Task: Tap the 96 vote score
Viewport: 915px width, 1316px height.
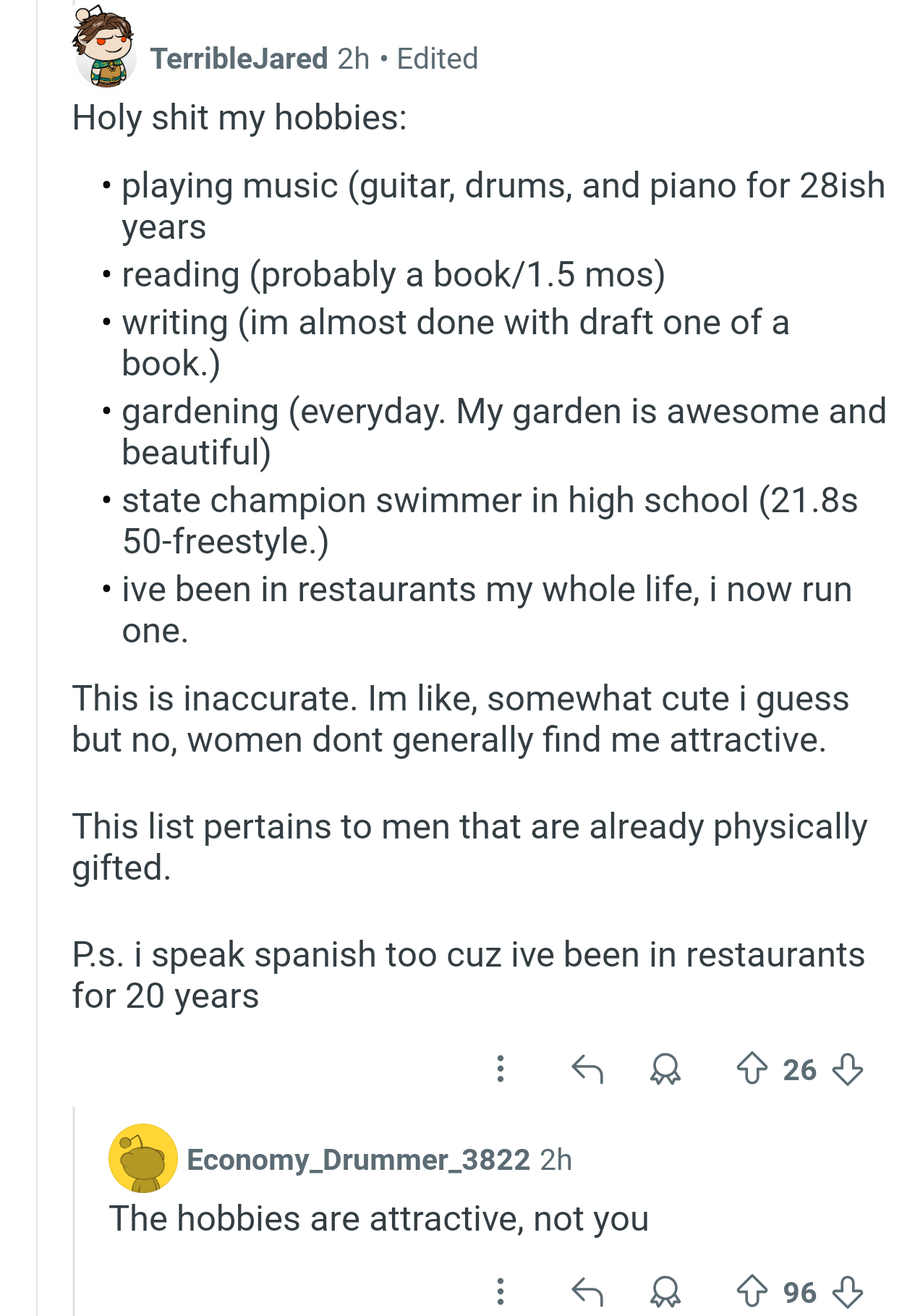Action: (x=799, y=1292)
